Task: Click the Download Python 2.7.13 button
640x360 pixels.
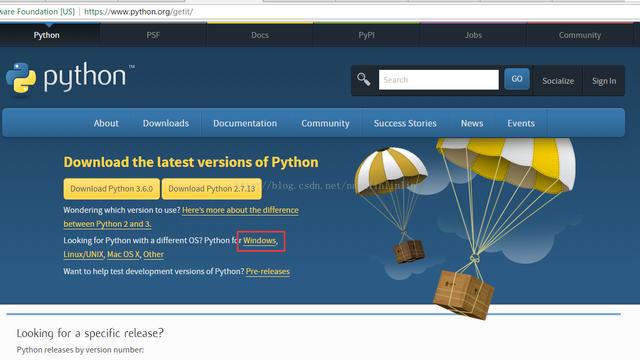Action: pyautogui.click(x=212, y=189)
